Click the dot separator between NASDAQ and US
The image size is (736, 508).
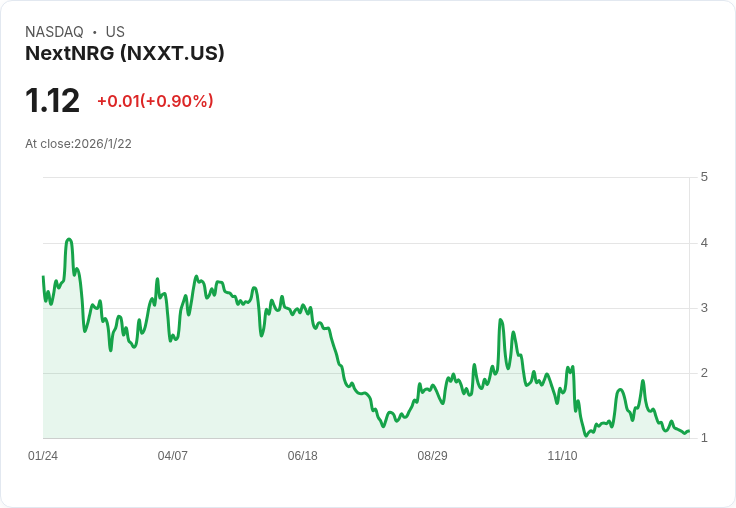[94, 32]
